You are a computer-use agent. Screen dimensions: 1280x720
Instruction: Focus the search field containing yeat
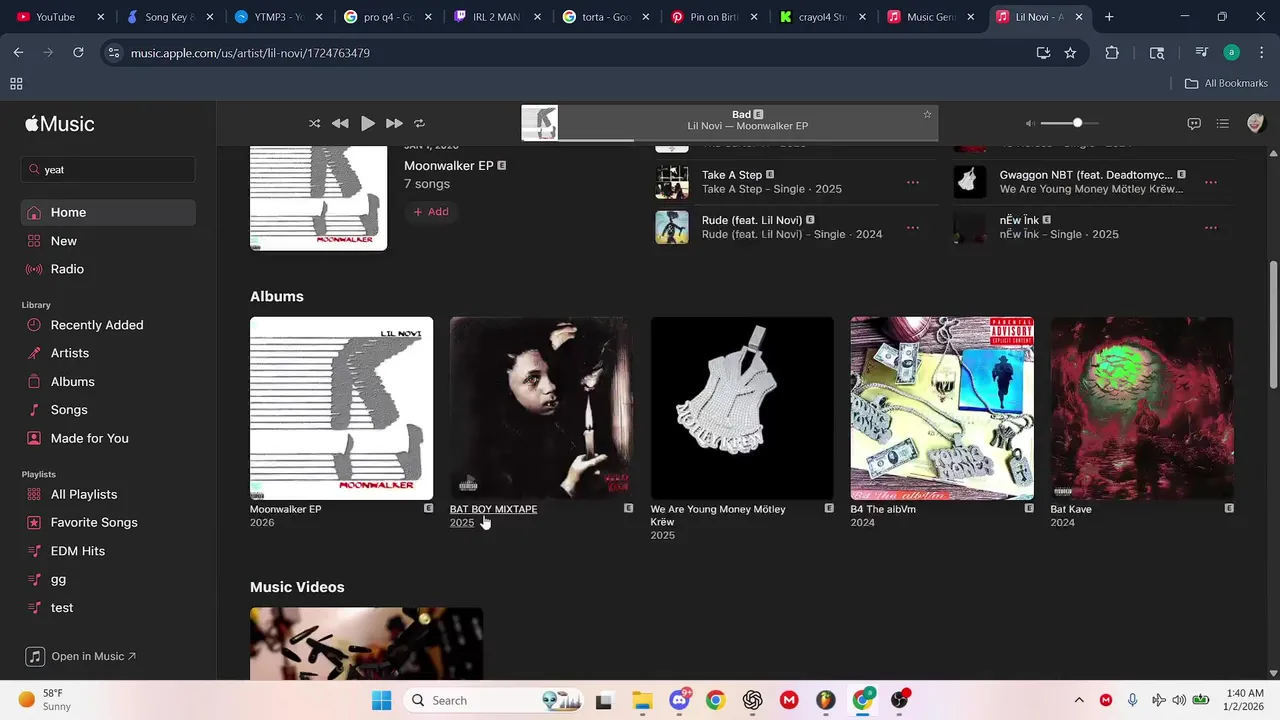(x=108, y=170)
